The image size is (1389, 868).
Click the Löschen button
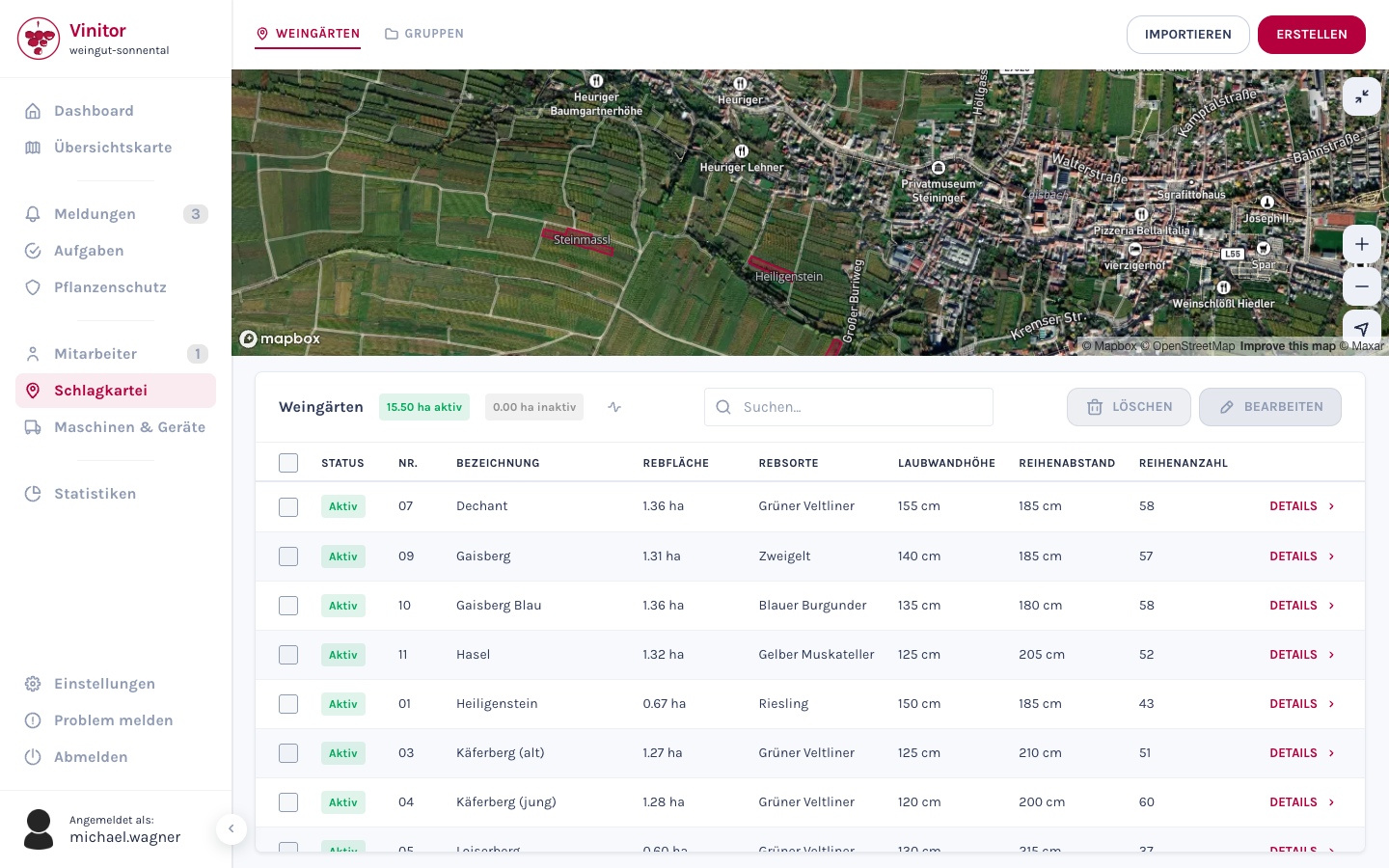click(1129, 407)
